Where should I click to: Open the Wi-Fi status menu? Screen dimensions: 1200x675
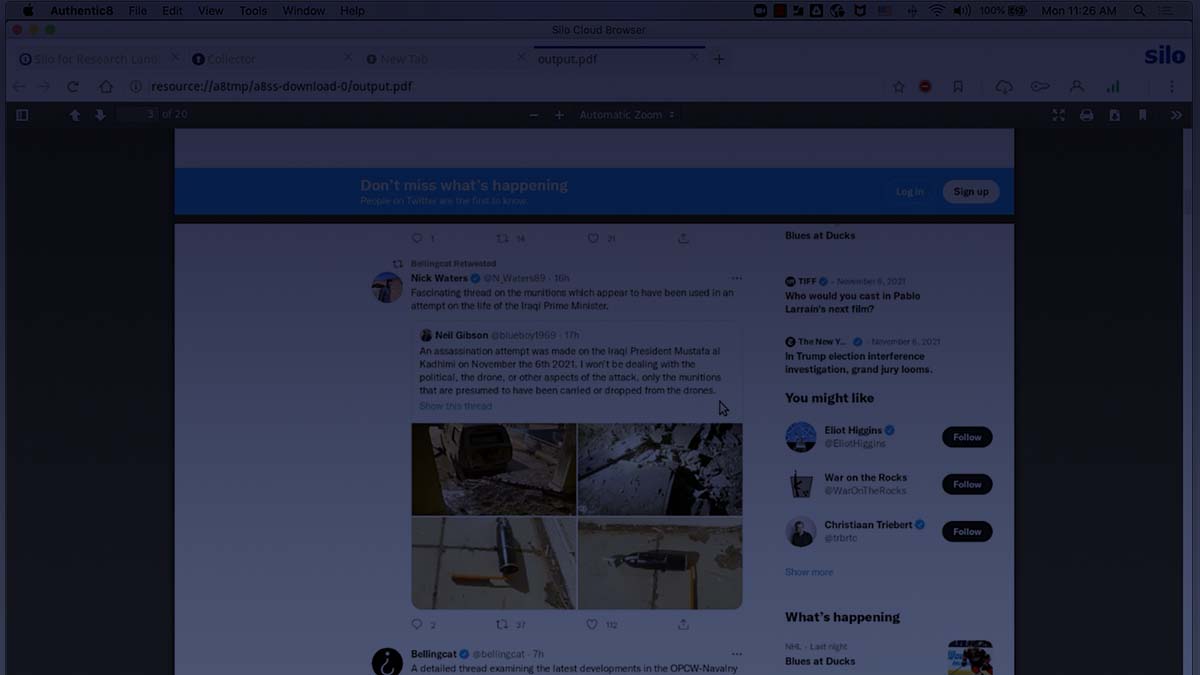(936, 11)
